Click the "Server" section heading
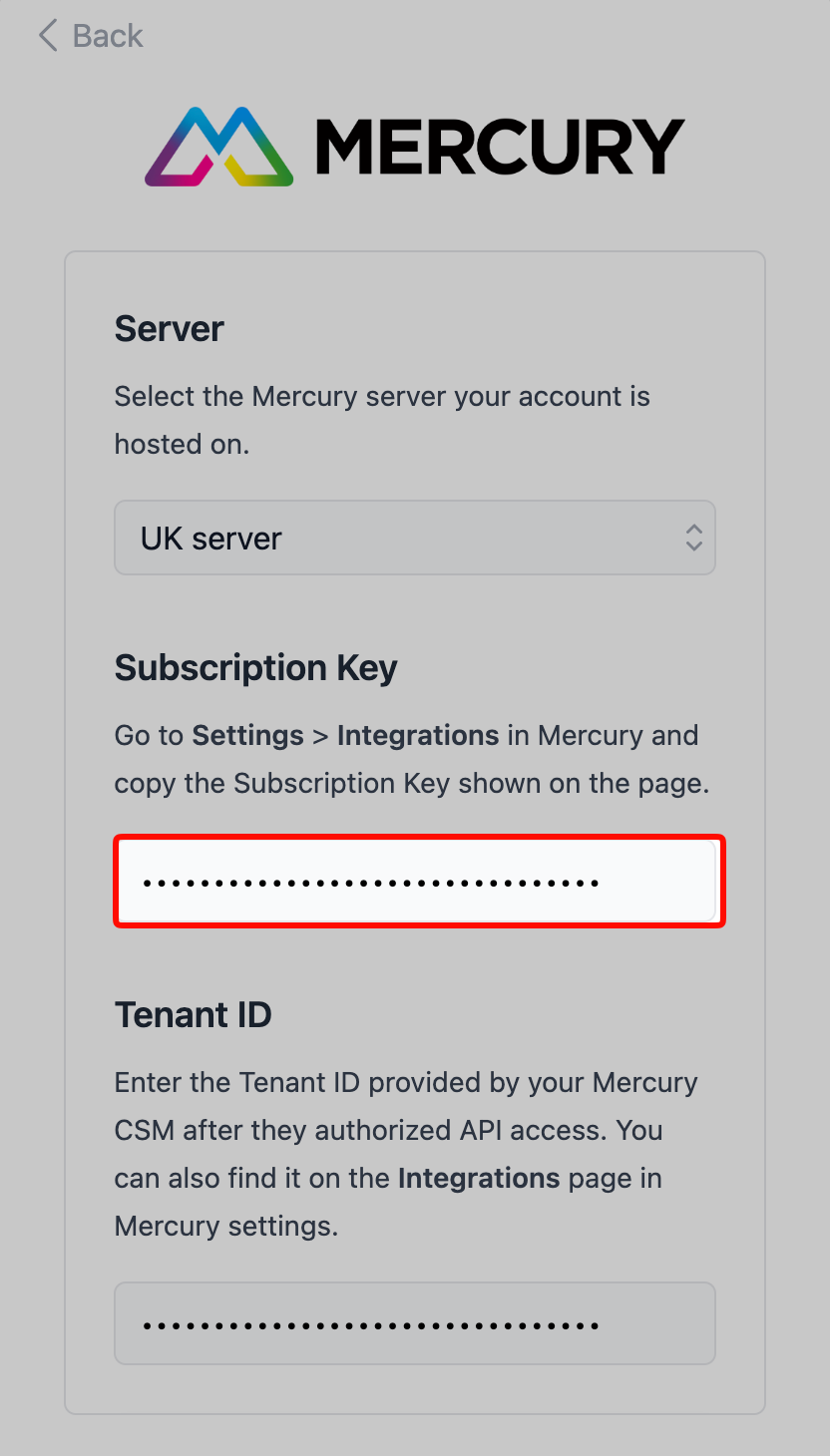 170,328
